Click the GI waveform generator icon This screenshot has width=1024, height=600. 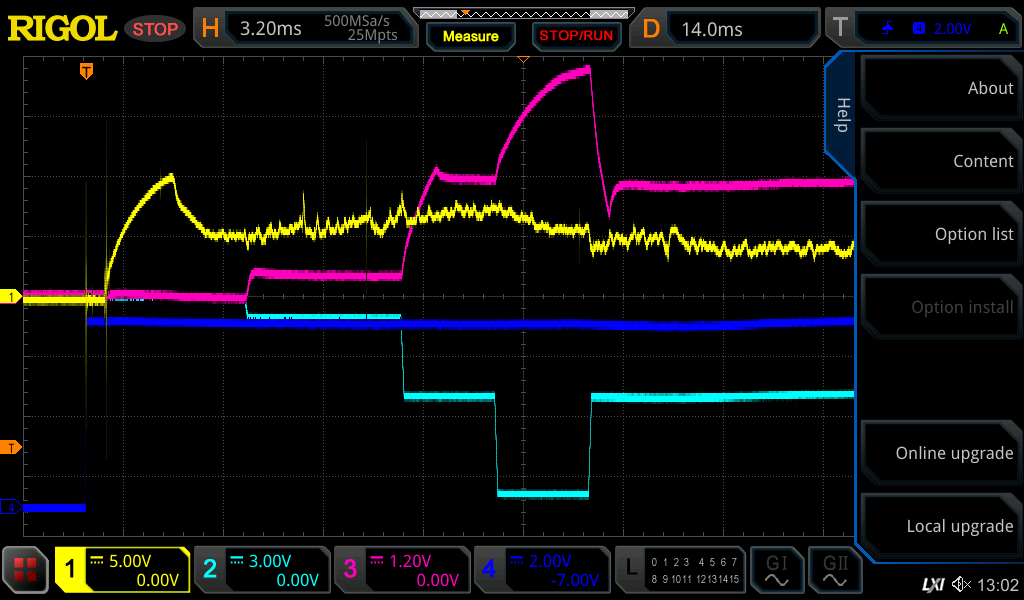point(776,570)
